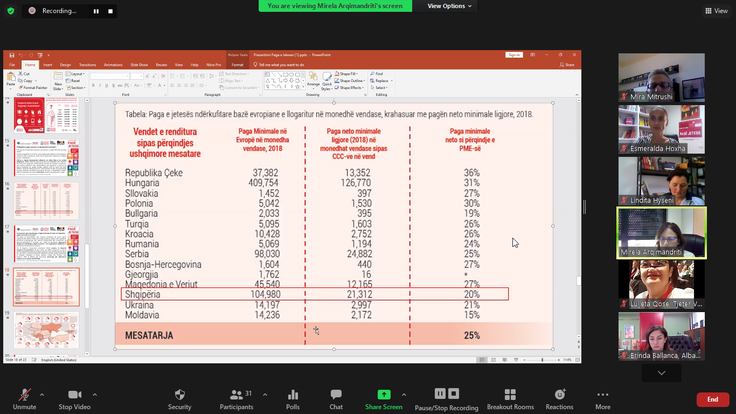
Task: Open the More options ellipsis
Action: (x=603, y=395)
